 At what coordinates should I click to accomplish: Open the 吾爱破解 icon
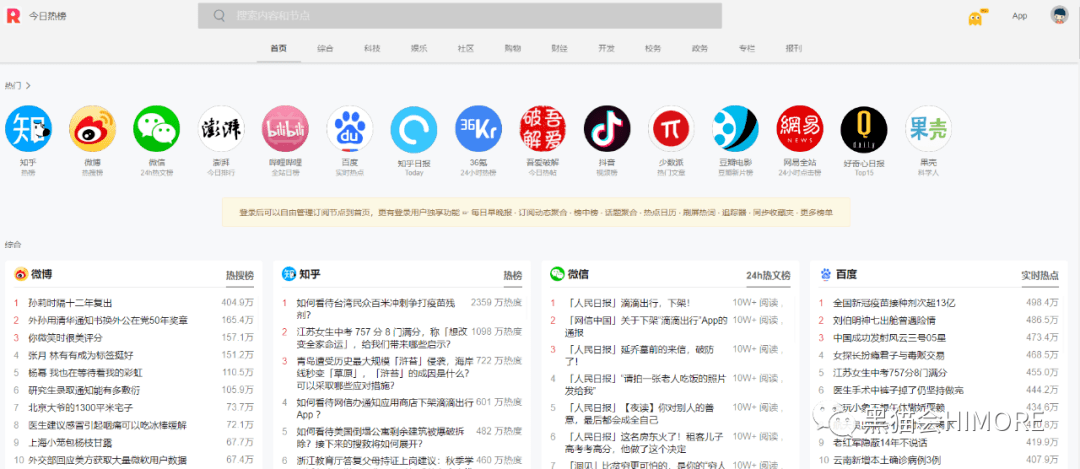tap(543, 129)
